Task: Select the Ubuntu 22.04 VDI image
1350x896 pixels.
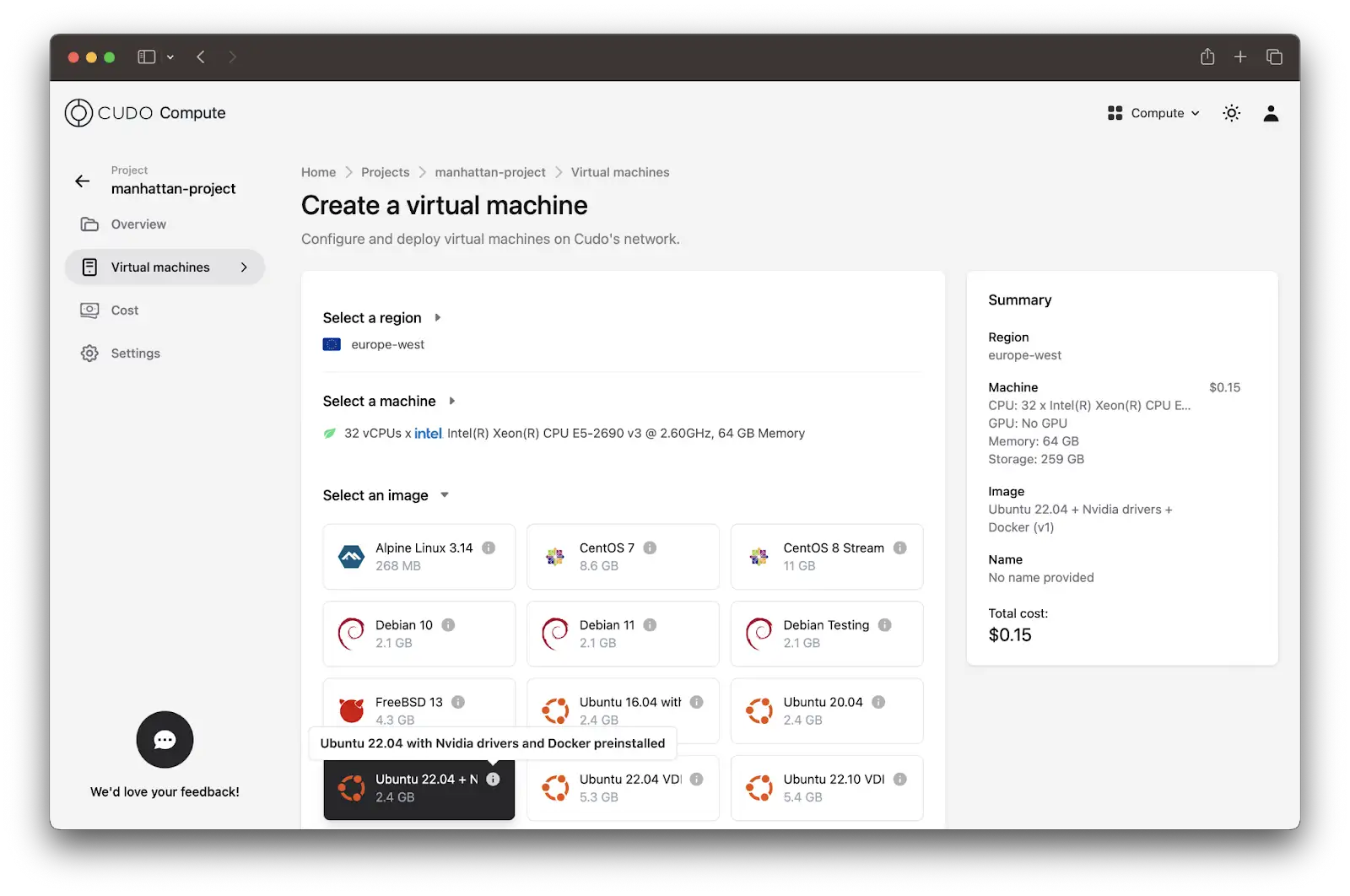Action: coord(623,788)
